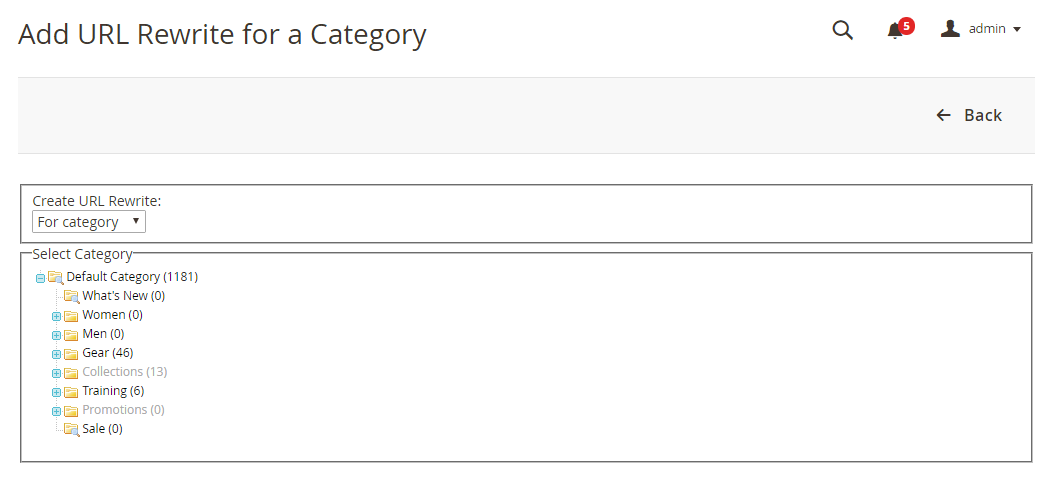1053x480 pixels.
Task: Click the admin user avatar icon
Action: [x=950, y=29]
